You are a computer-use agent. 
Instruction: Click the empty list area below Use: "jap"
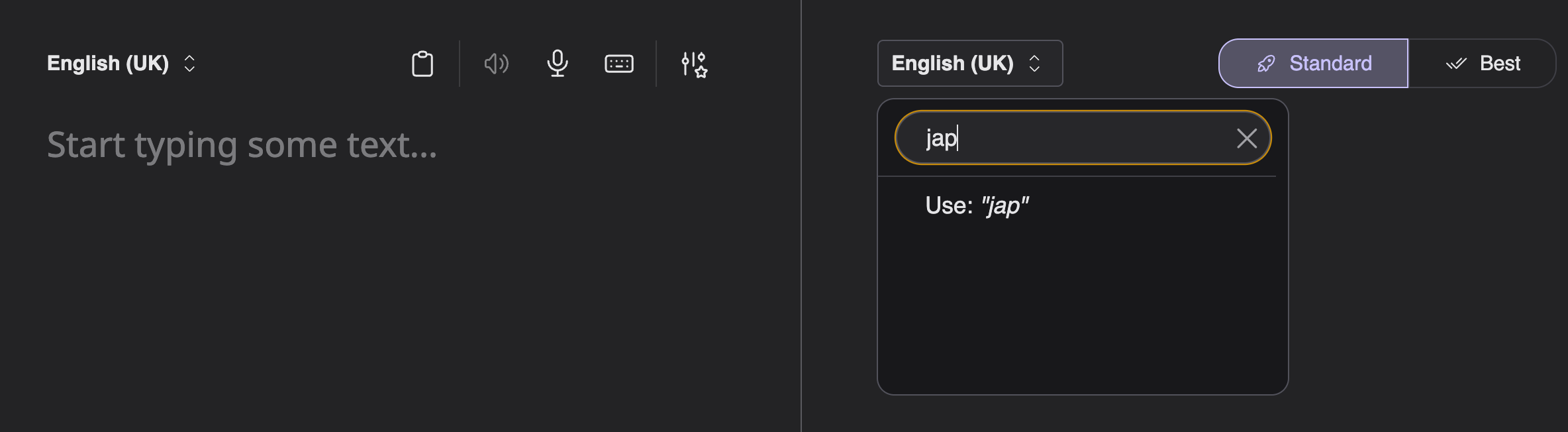coord(1082,305)
